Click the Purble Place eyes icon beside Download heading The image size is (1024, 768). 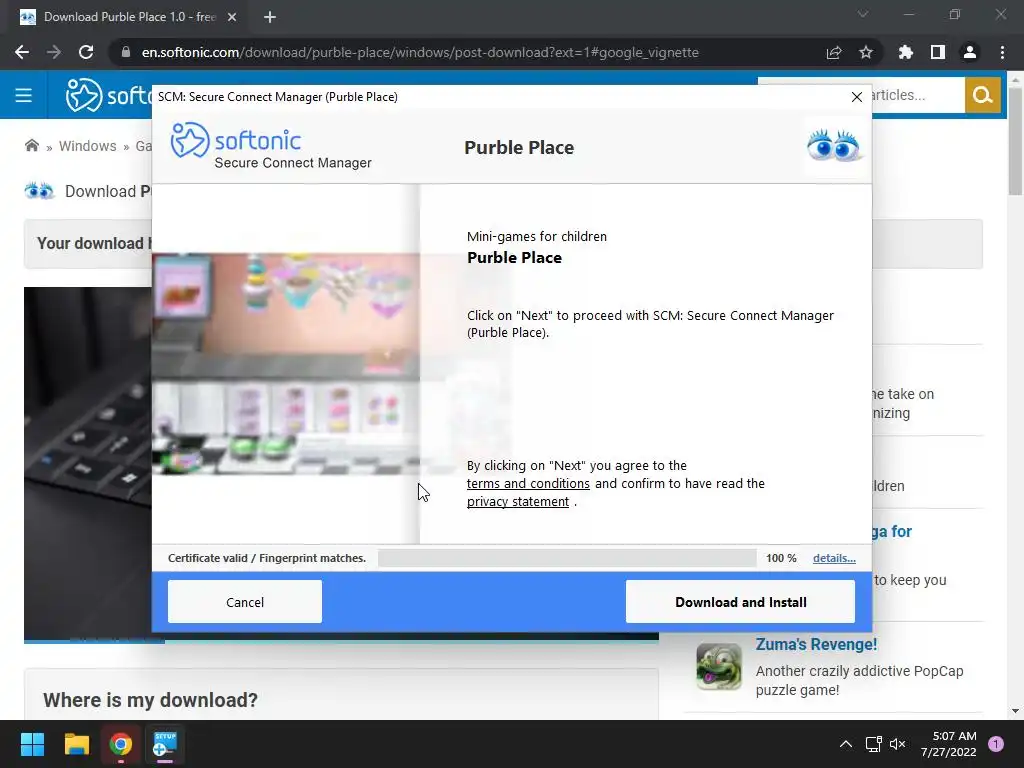click(x=39, y=191)
